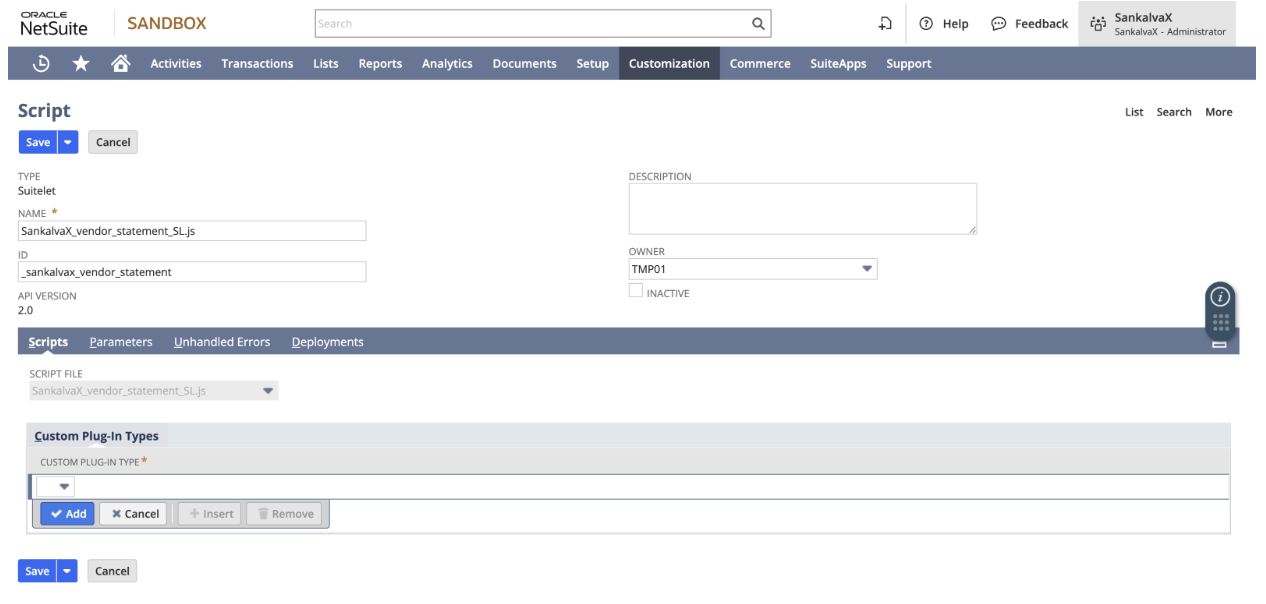Screen dimensions: 1266x604
Task: Open the Shortcuts star icon
Action: [x=81, y=63]
